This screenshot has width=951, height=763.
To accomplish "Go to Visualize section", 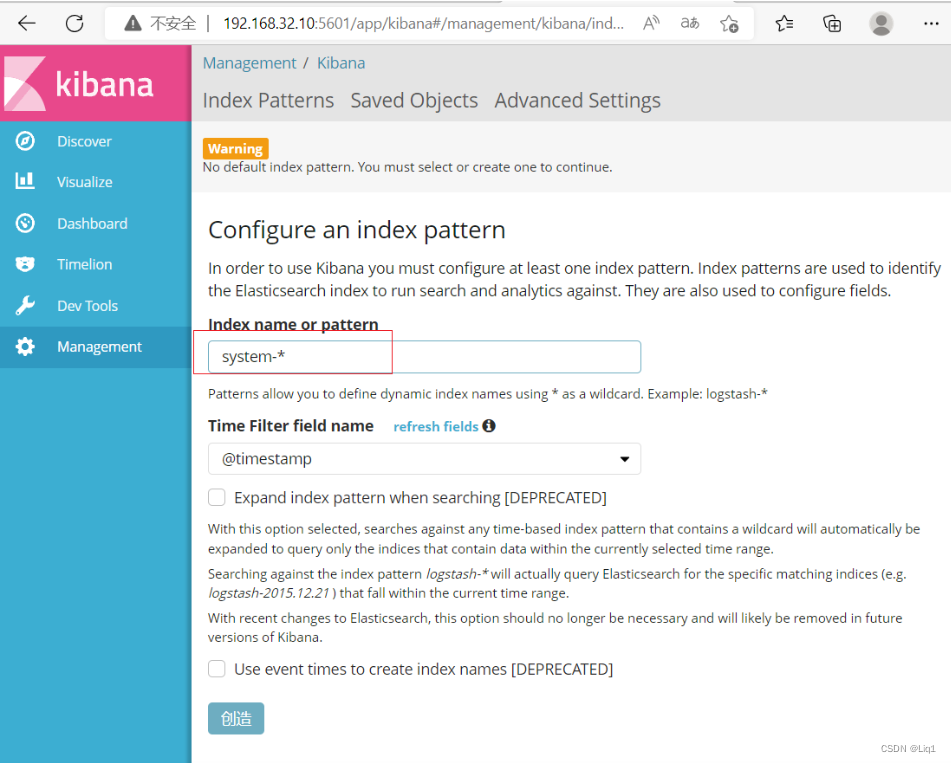I will click(96, 182).
